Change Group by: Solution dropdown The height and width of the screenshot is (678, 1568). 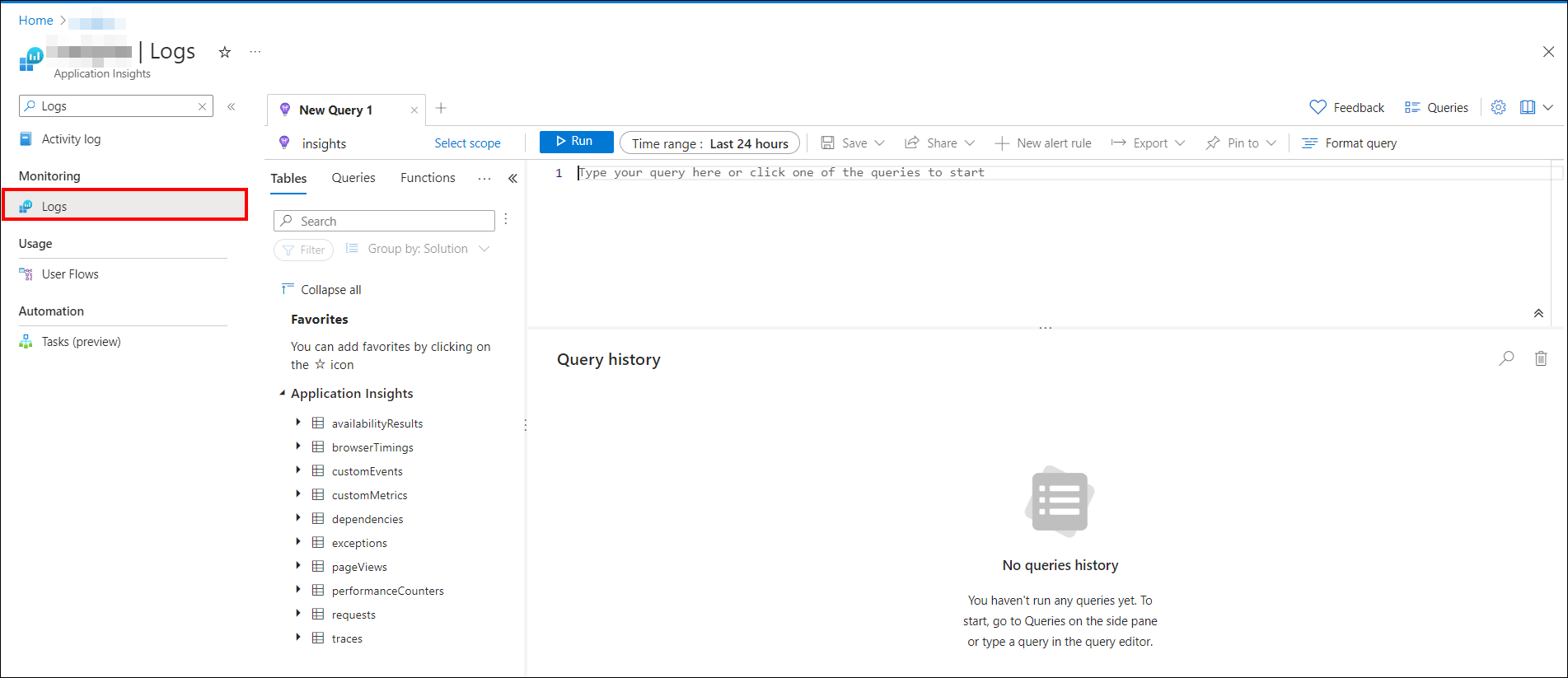(418, 249)
